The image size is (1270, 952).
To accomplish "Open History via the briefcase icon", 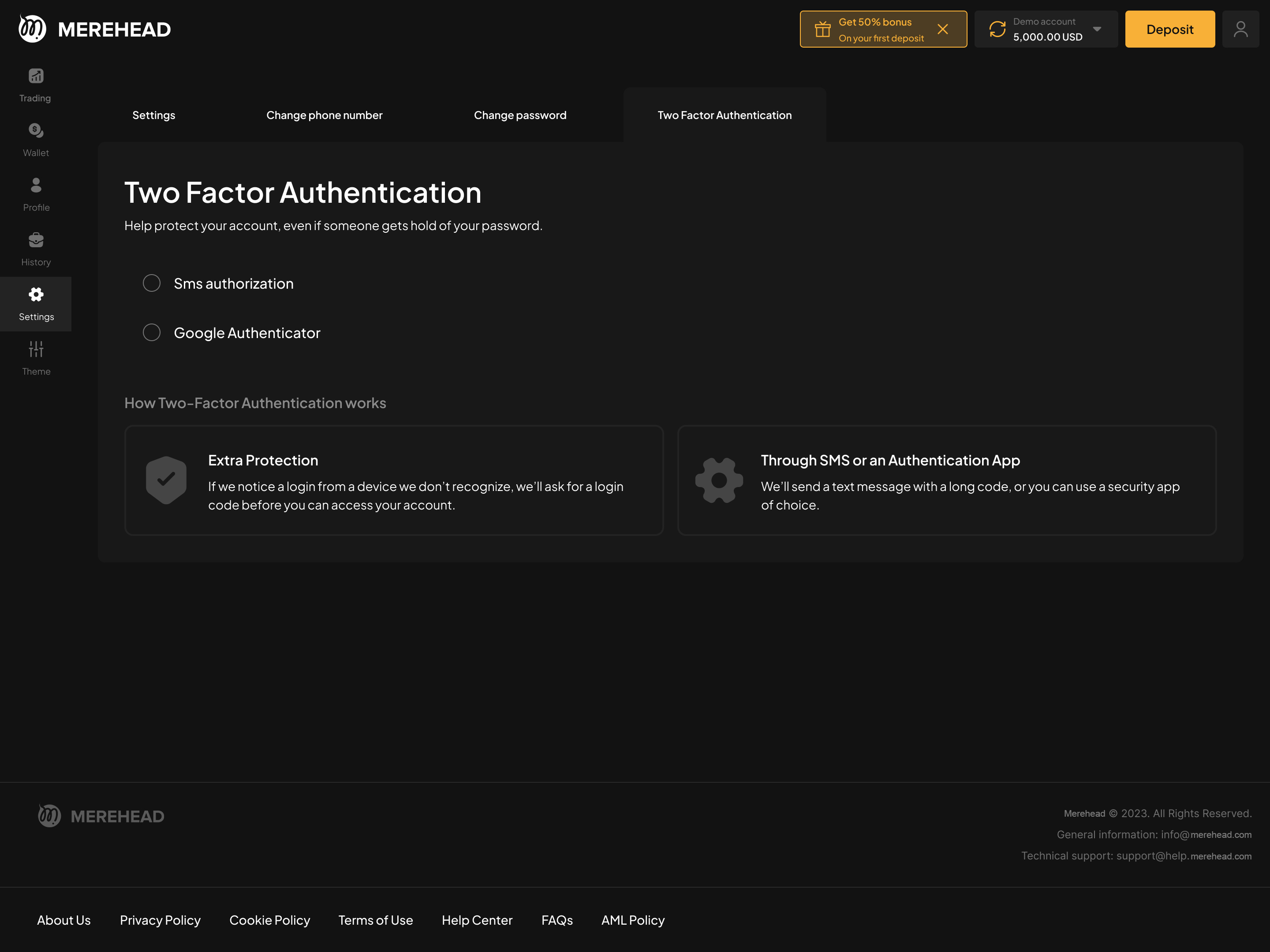I will 36,240.
